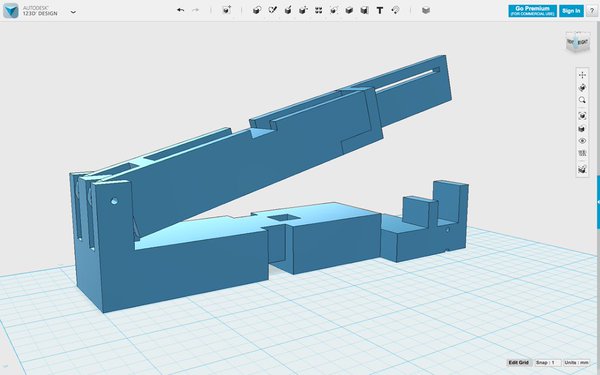Click the Sign In button
600x375 pixels.
[x=571, y=11]
